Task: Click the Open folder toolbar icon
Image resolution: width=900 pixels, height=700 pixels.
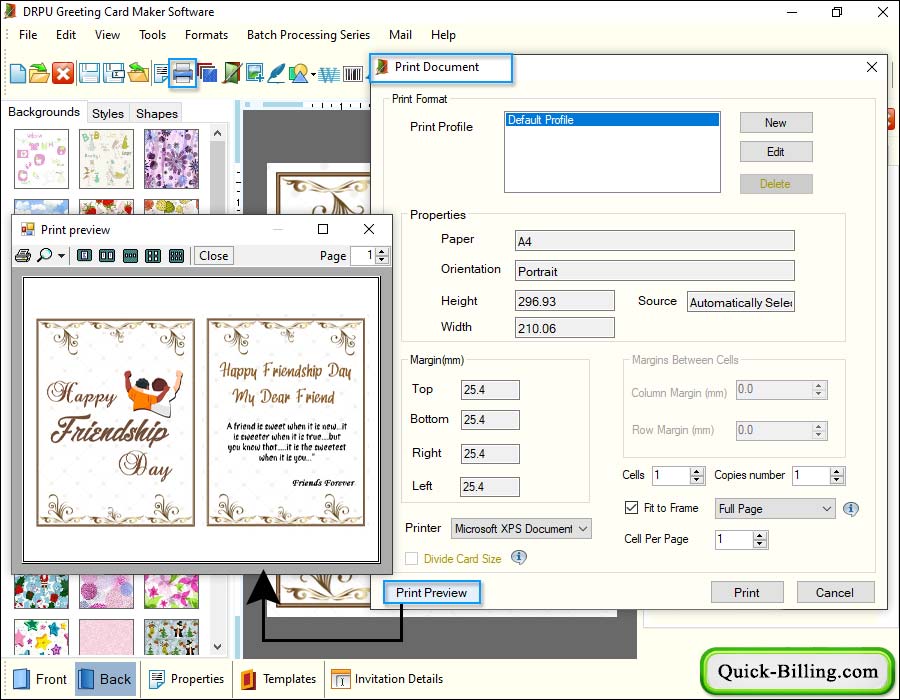Action: pos(39,73)
